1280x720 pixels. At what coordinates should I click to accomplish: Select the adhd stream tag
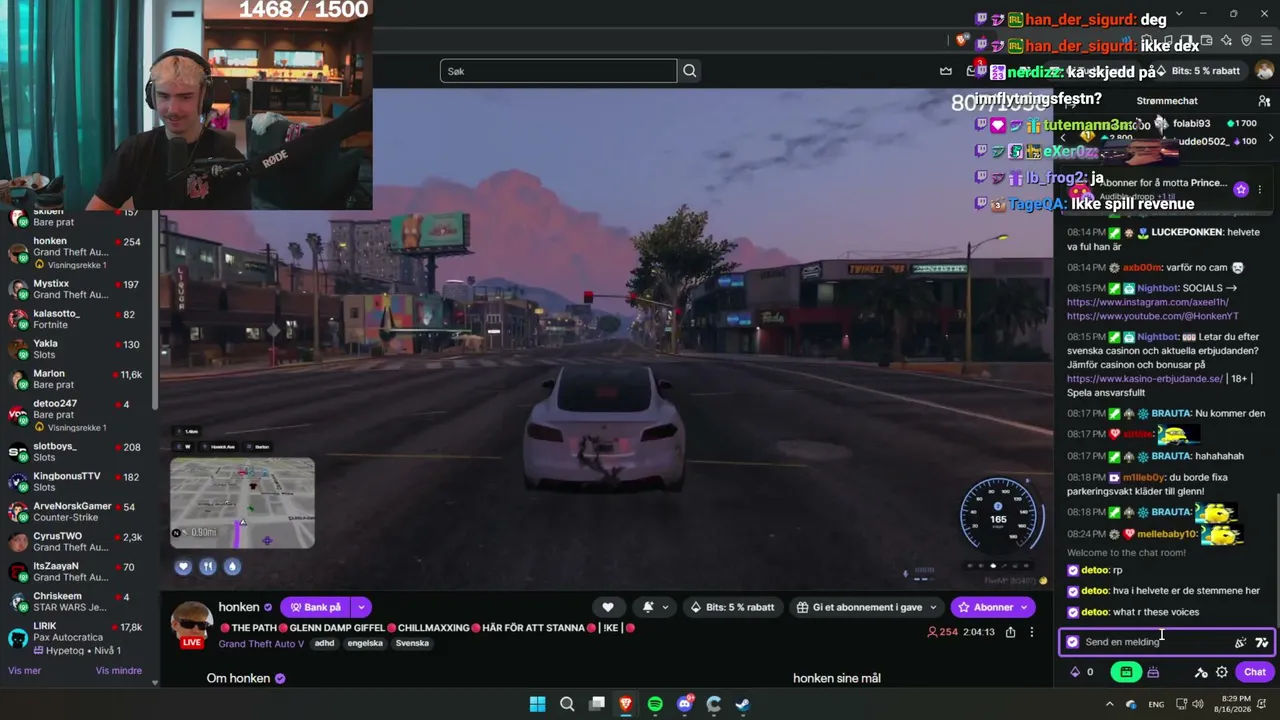pyautogui.click(x=324, y=643)
